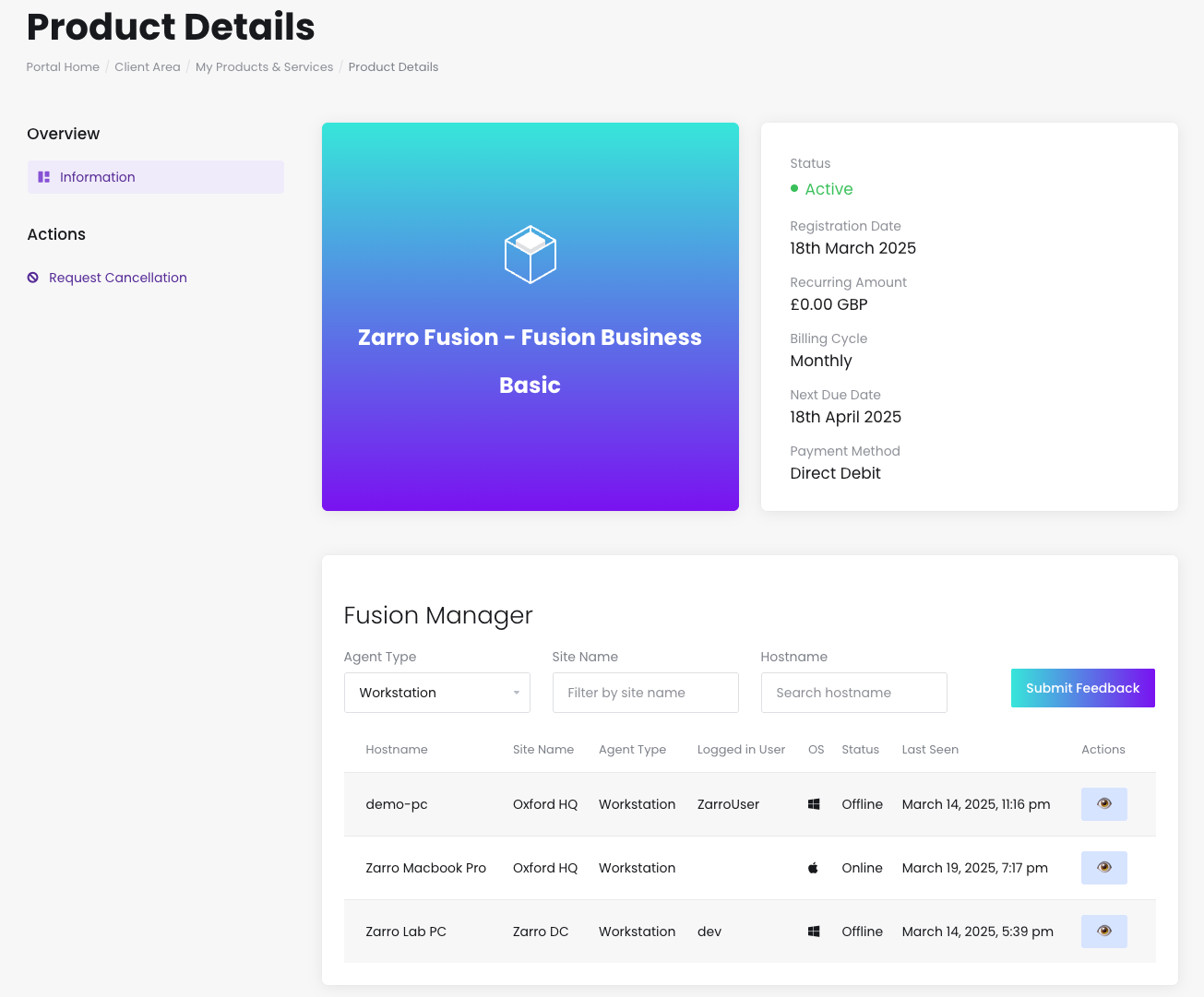Select the demo-pc hostname cell
This screenshot has width=1204, height=997.
tap(397, 804)
